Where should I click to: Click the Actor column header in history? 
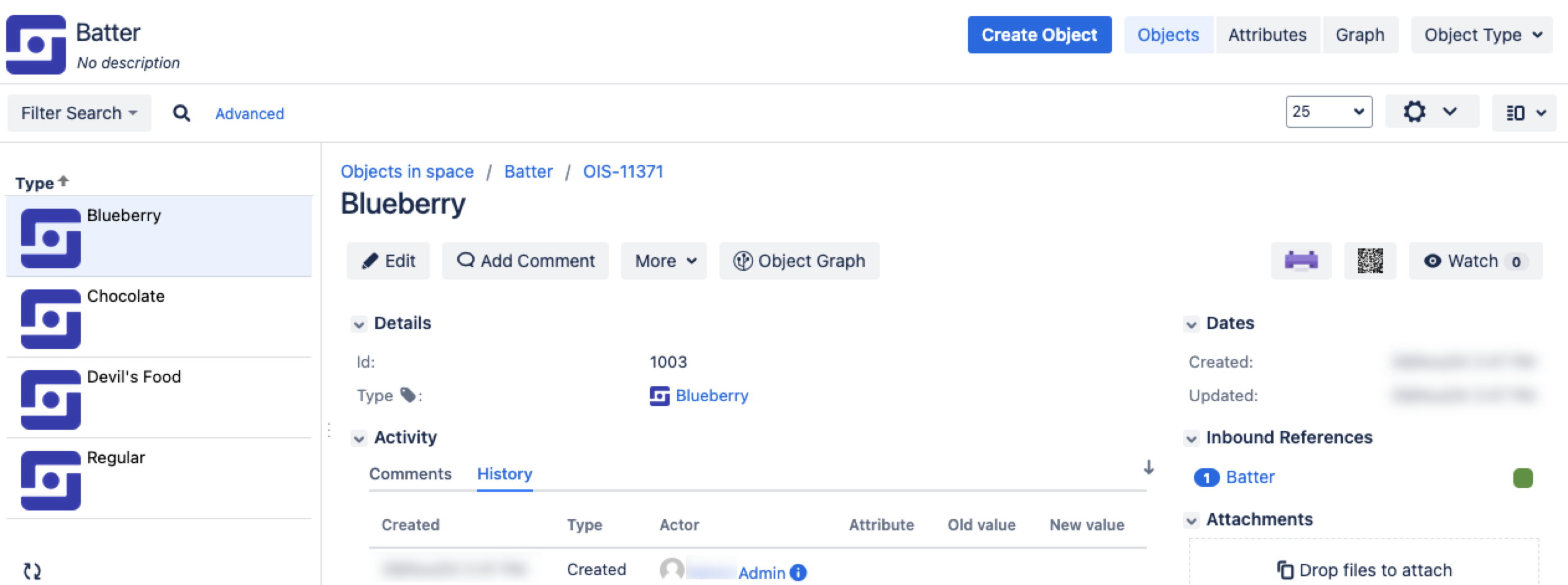[679, 525]
